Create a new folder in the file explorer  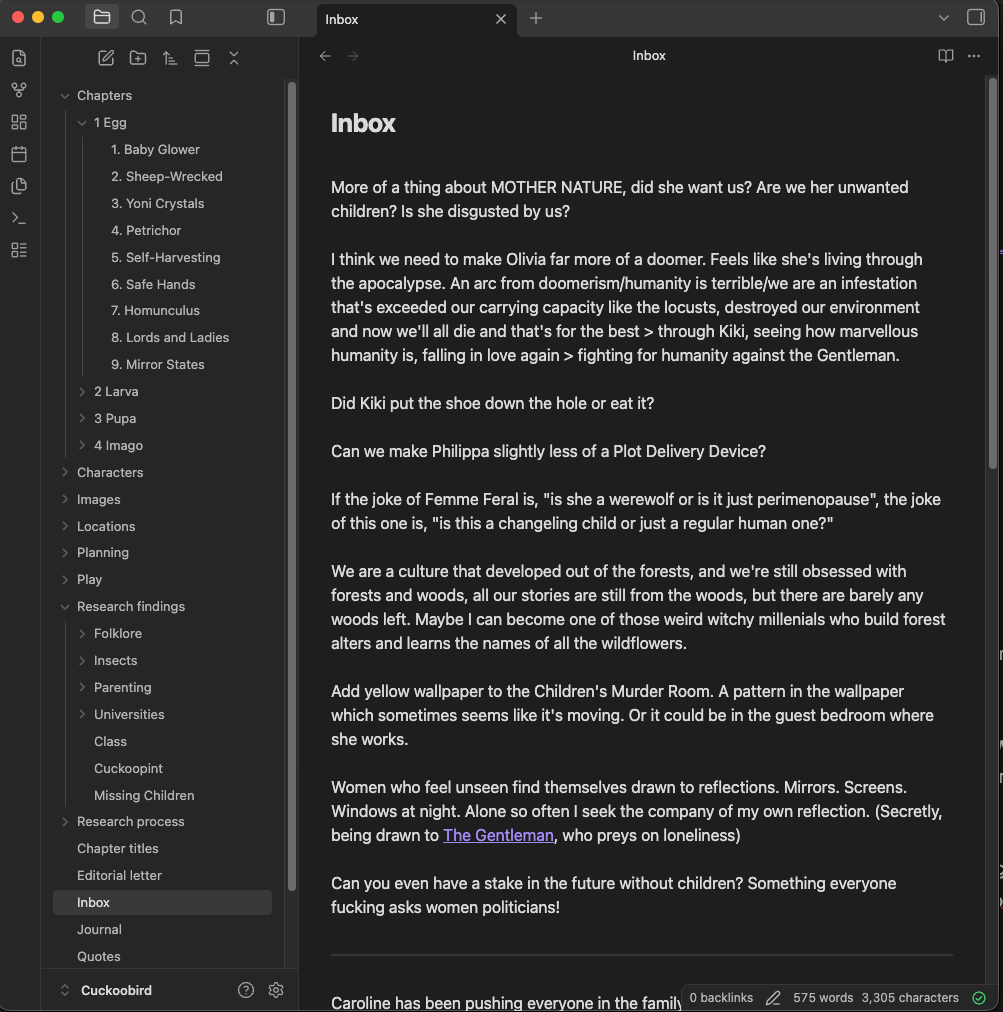[x=138, y=58]
